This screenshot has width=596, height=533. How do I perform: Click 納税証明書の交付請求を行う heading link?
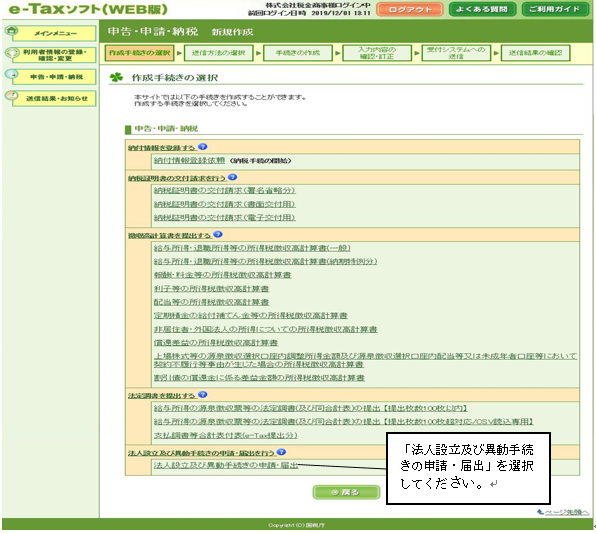pyautogui.click(x=177, y=178)
